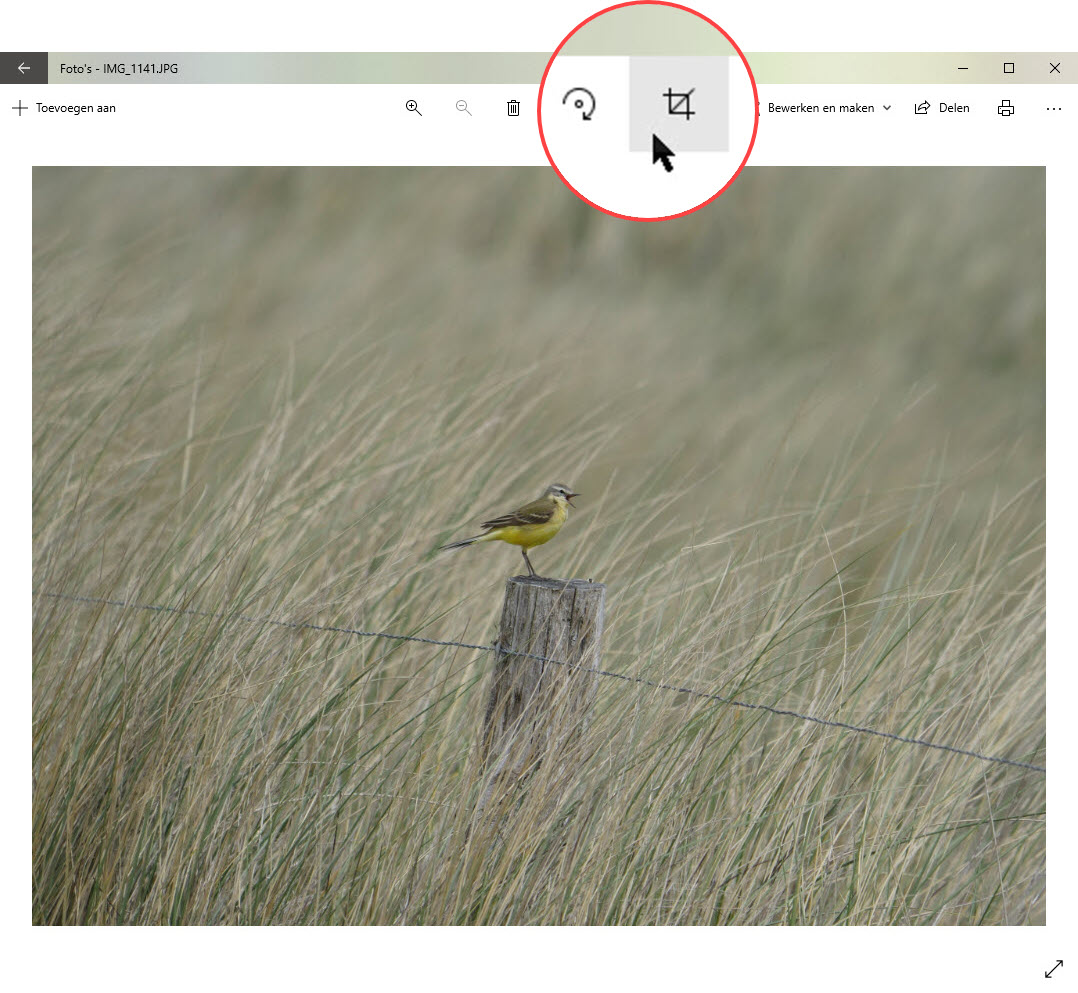This screenshot has width=1078, height=993.
Task: Click the Delen label
Action: (954, 108)
